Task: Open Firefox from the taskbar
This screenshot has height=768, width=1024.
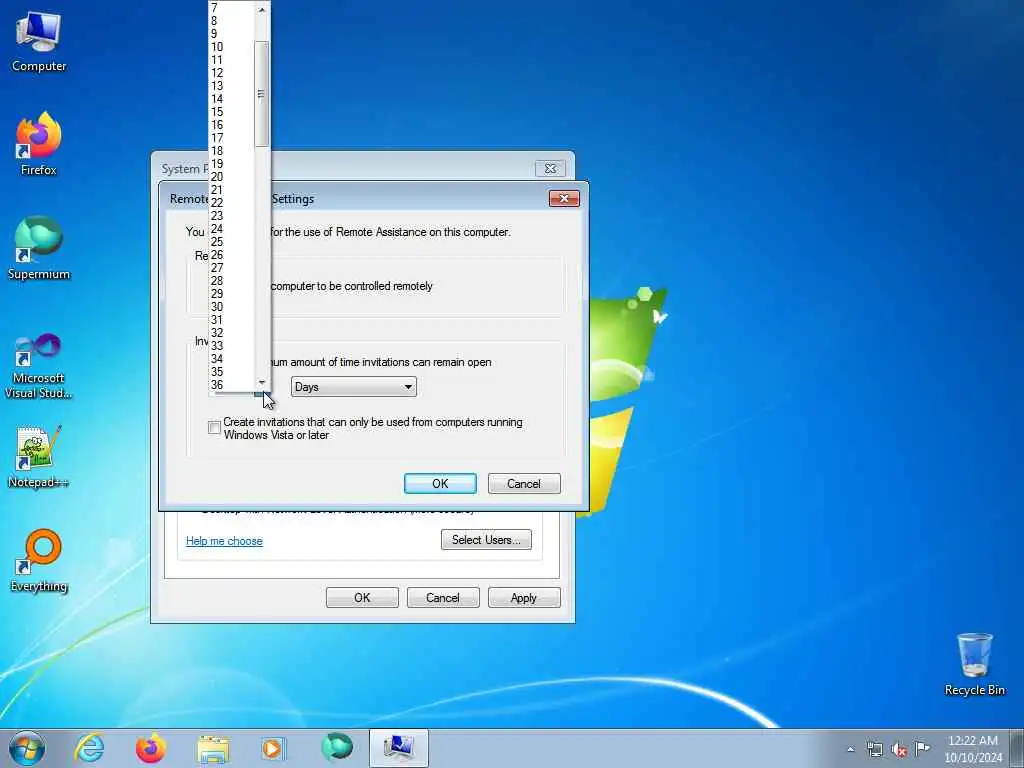Action: point(150,748)
